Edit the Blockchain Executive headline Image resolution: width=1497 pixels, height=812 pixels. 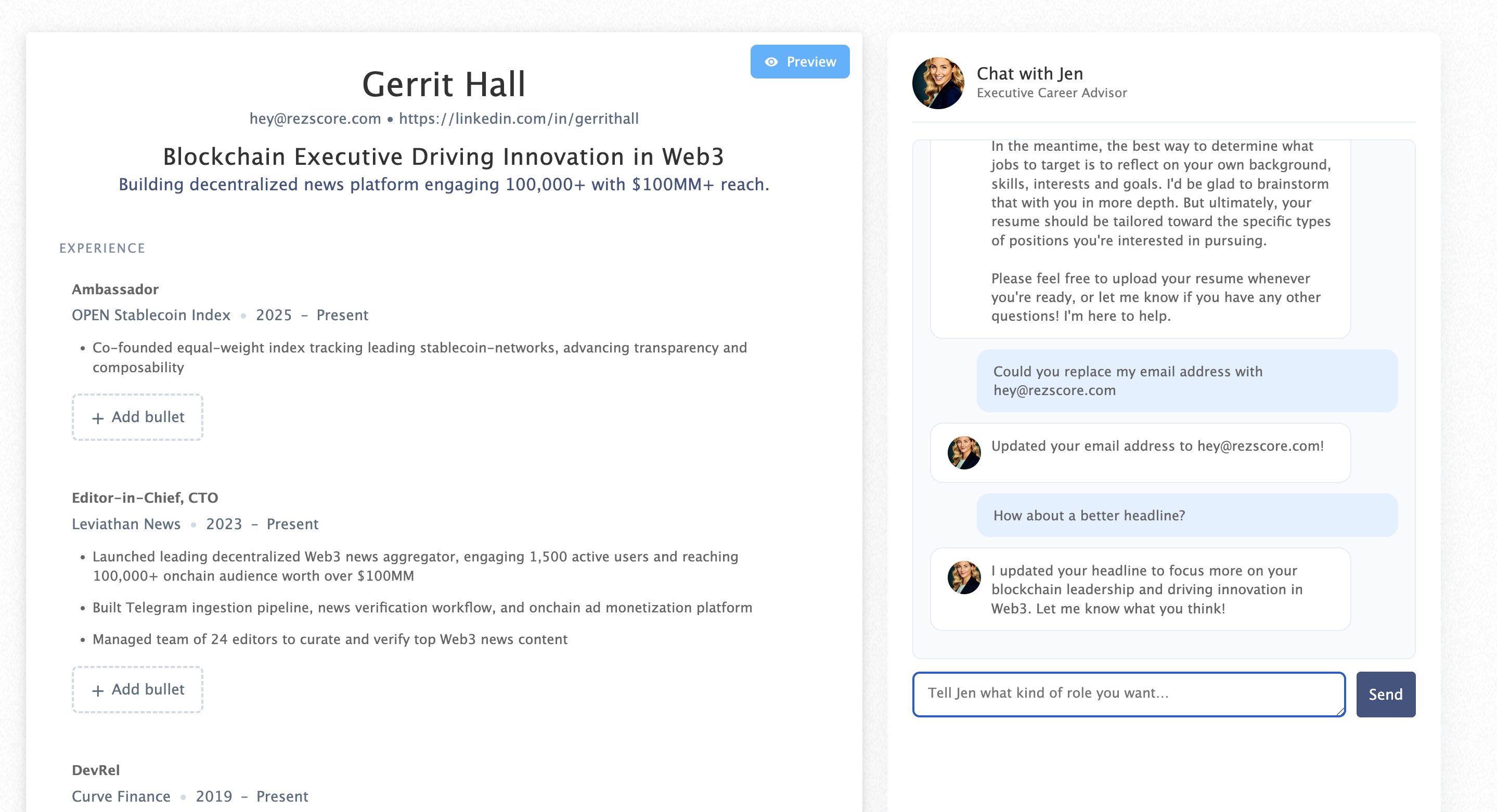[443, 157]
